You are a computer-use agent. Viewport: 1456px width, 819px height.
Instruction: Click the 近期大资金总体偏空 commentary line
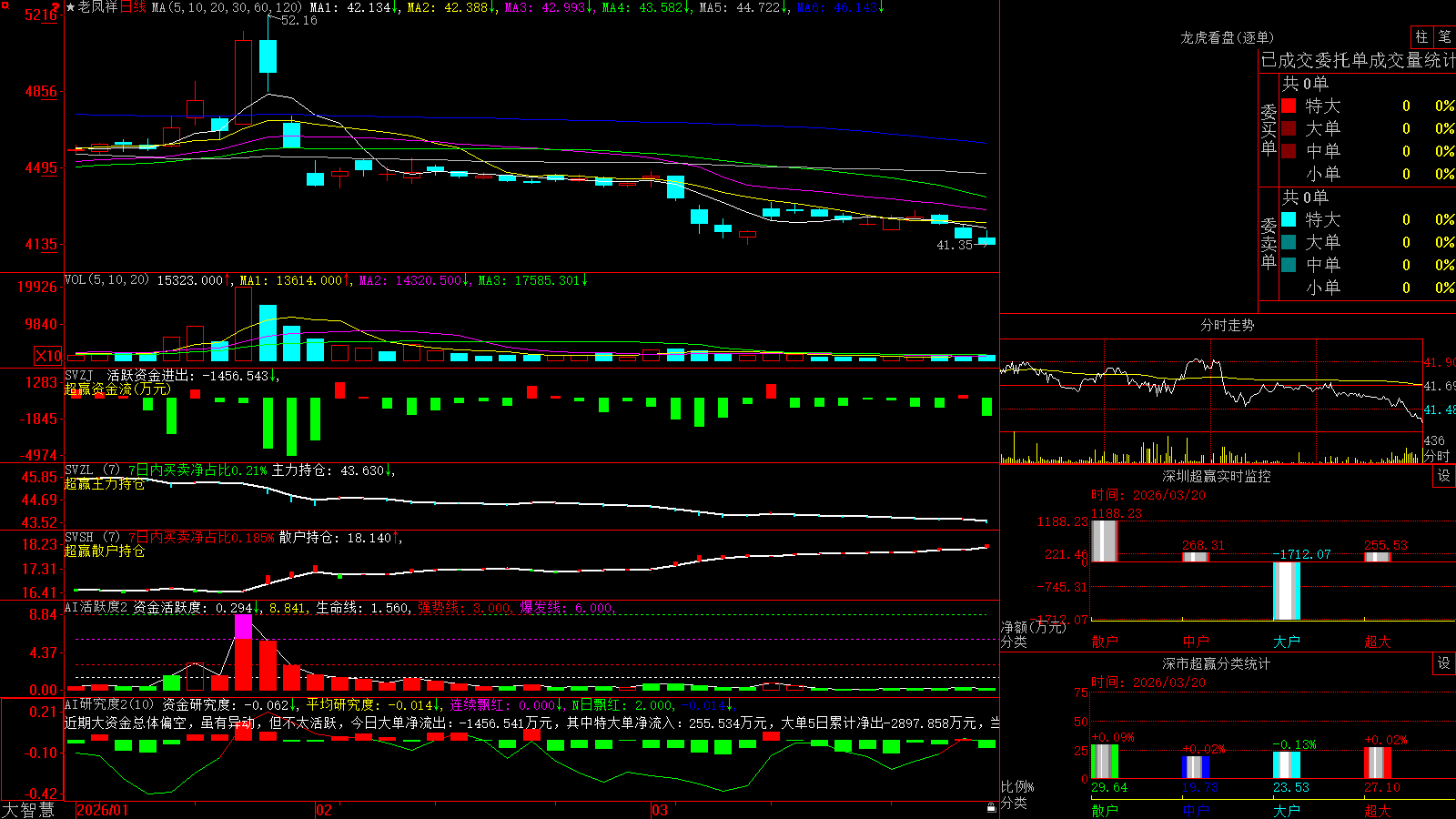531,723
